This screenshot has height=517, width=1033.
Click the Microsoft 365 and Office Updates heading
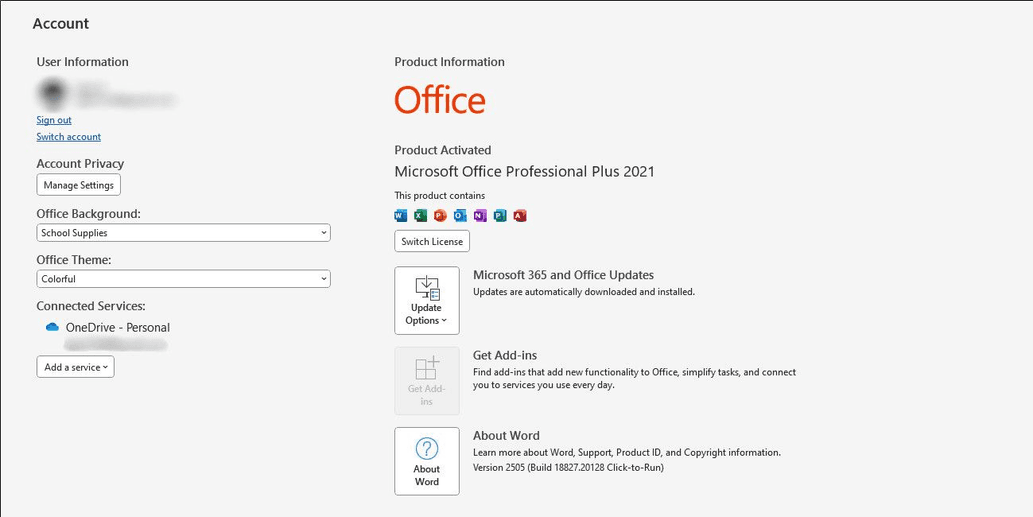tap(563, 275)
